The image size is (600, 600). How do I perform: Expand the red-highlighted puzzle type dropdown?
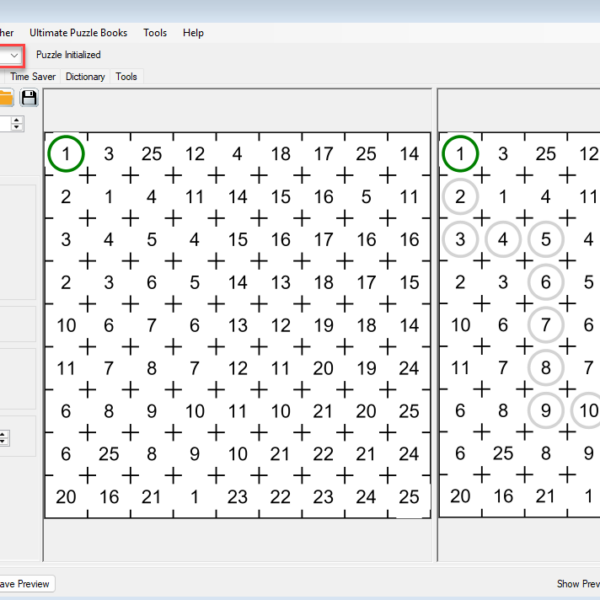point(14,54)
